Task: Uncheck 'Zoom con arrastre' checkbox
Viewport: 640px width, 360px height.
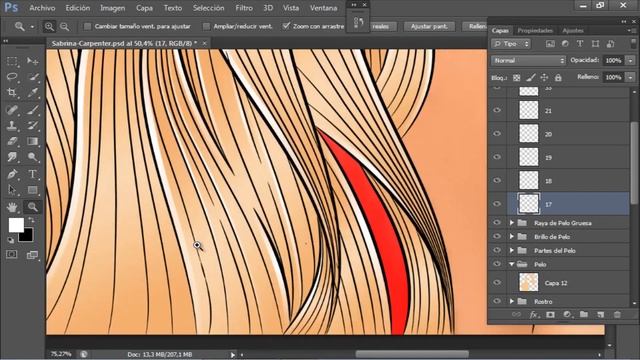Action: [x=286, y=26]
